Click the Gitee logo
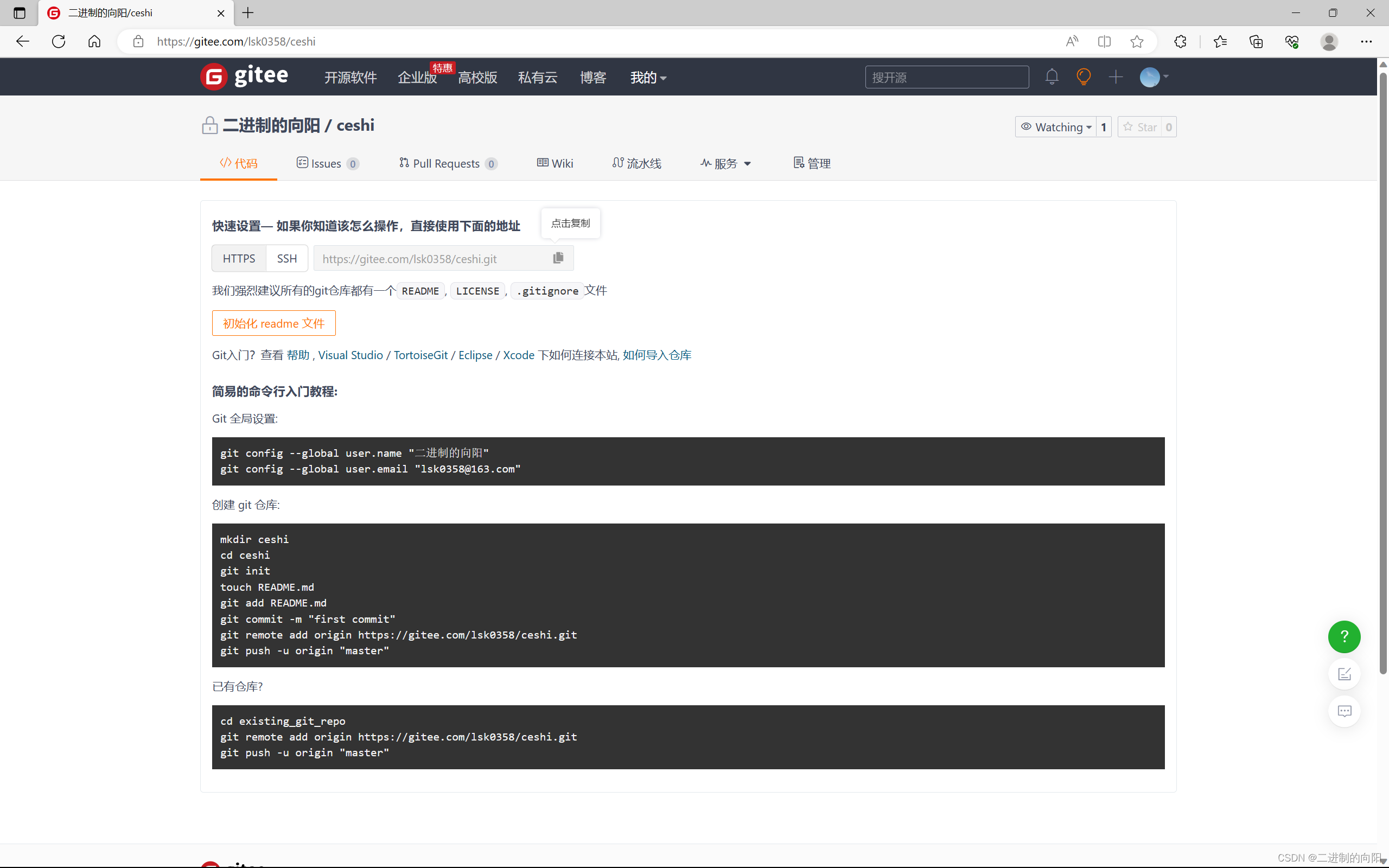The image size is (1389, 868). coord(245,76)
